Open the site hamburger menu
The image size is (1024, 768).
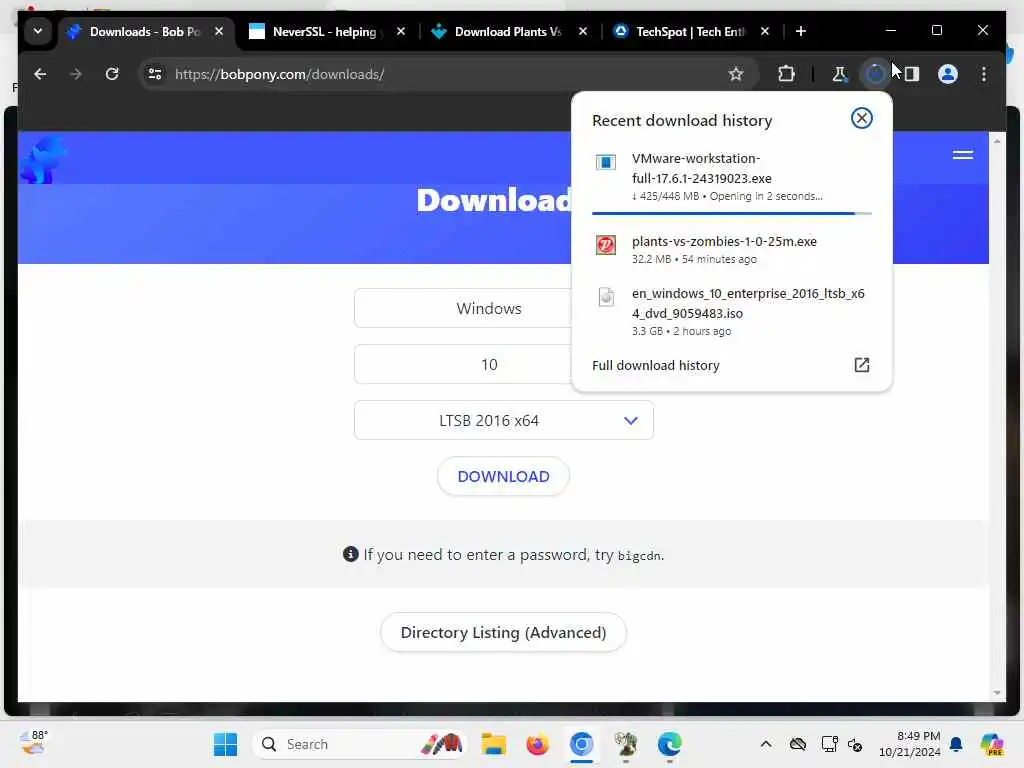(963, 155)
